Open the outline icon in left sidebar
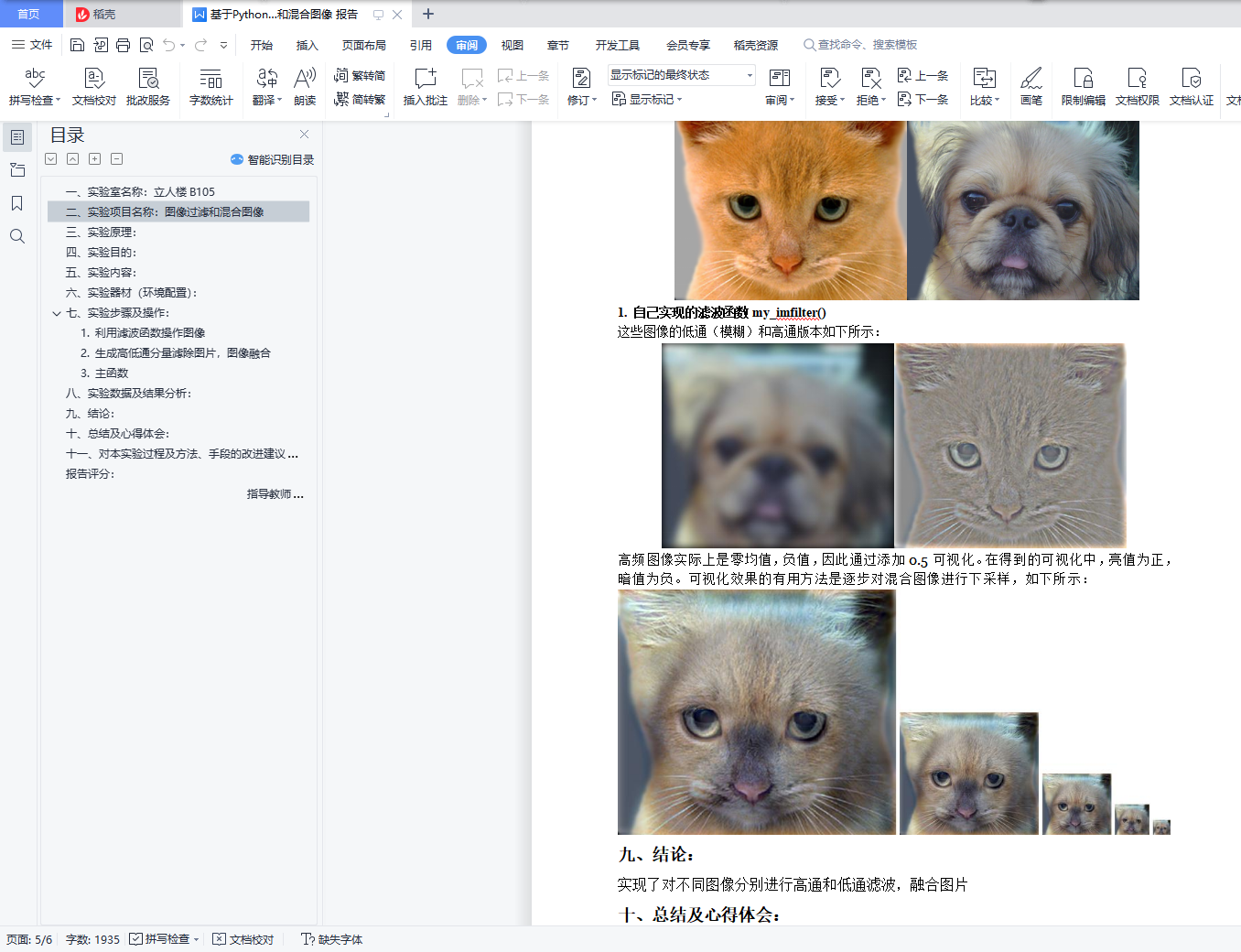This screenshot has height=952, width=1241. (17, 137)
